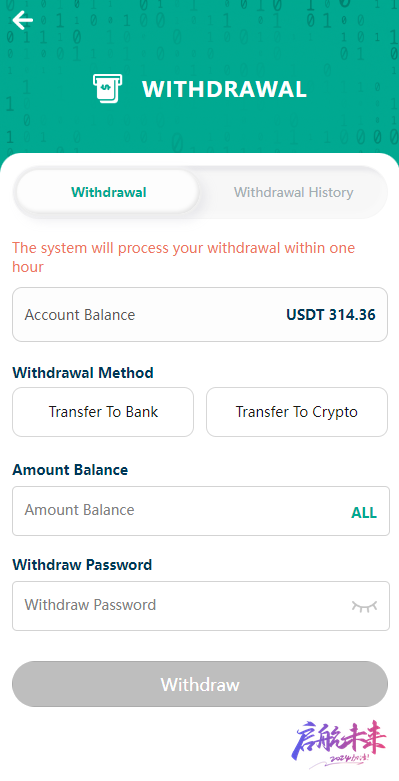Click the Withdraw Password heading label
The height and width of the screenshot is (781, 399).
point(82,565)
